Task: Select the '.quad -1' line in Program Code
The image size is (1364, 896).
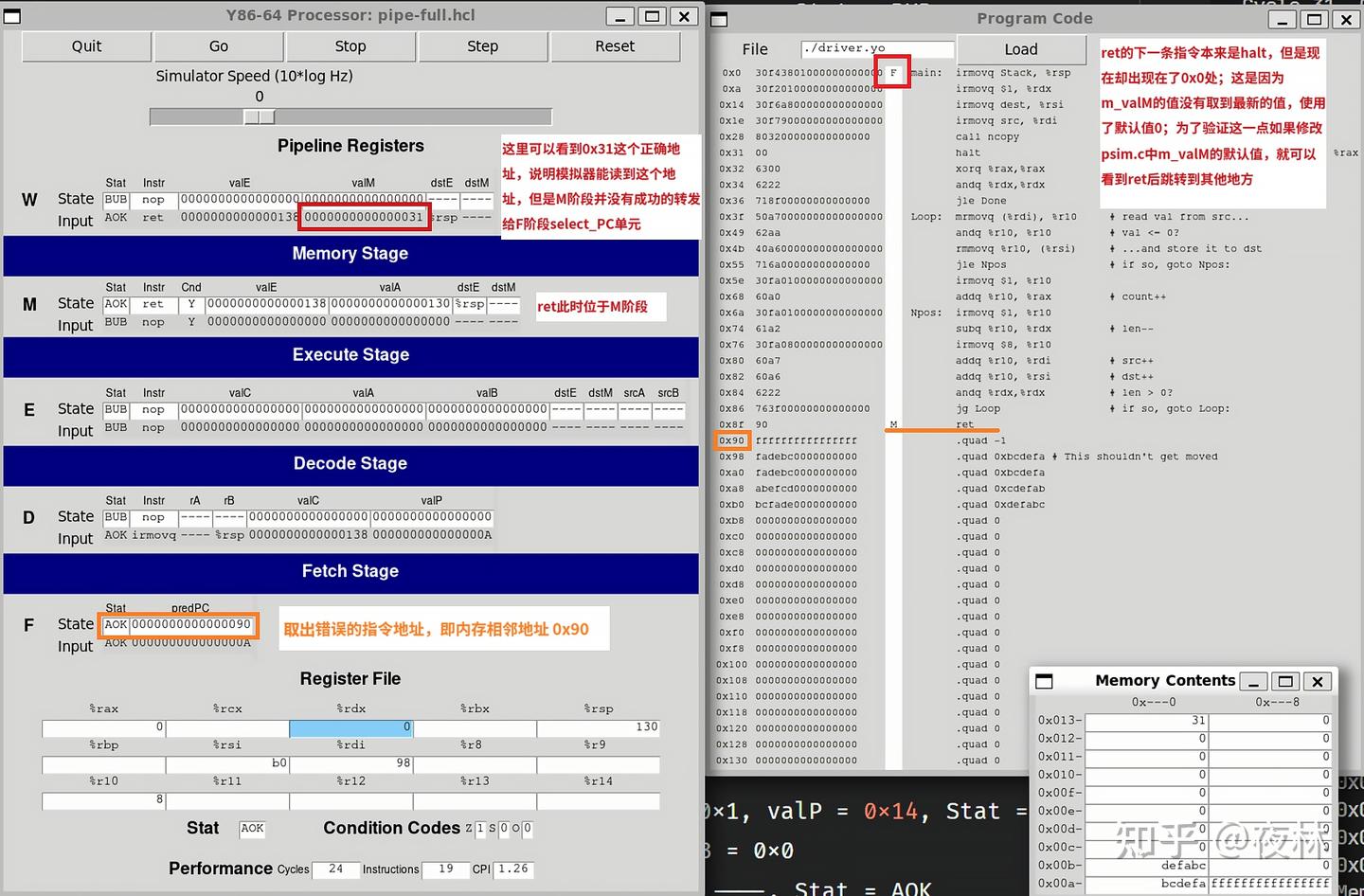Action: pyautogui.click(x=981, y=441)
